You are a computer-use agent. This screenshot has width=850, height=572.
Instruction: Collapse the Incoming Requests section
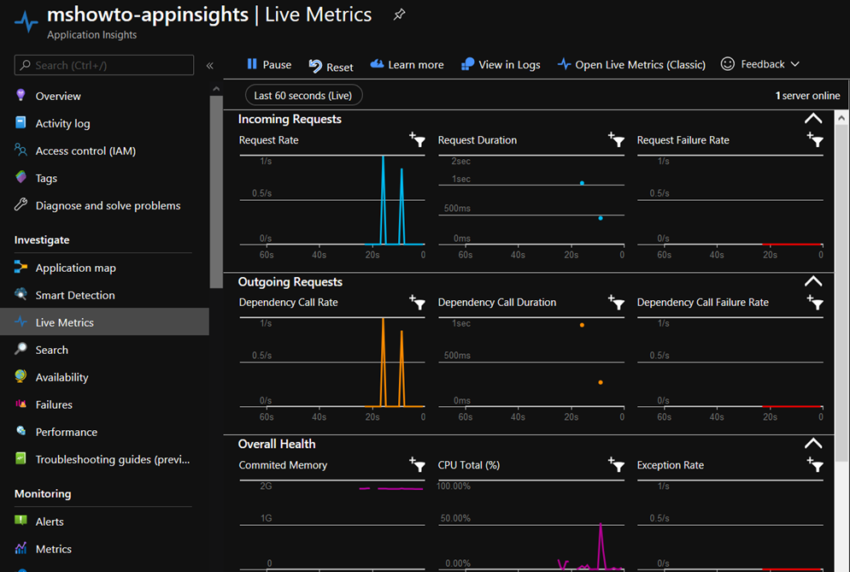pyautogui.click(x=813, y=119)
